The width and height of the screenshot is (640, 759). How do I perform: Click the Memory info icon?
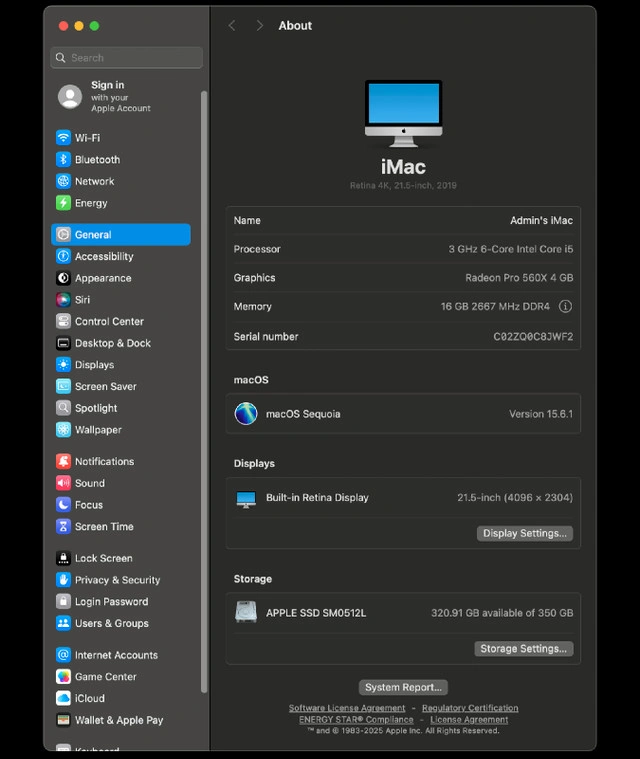click(x=565, y=307)
